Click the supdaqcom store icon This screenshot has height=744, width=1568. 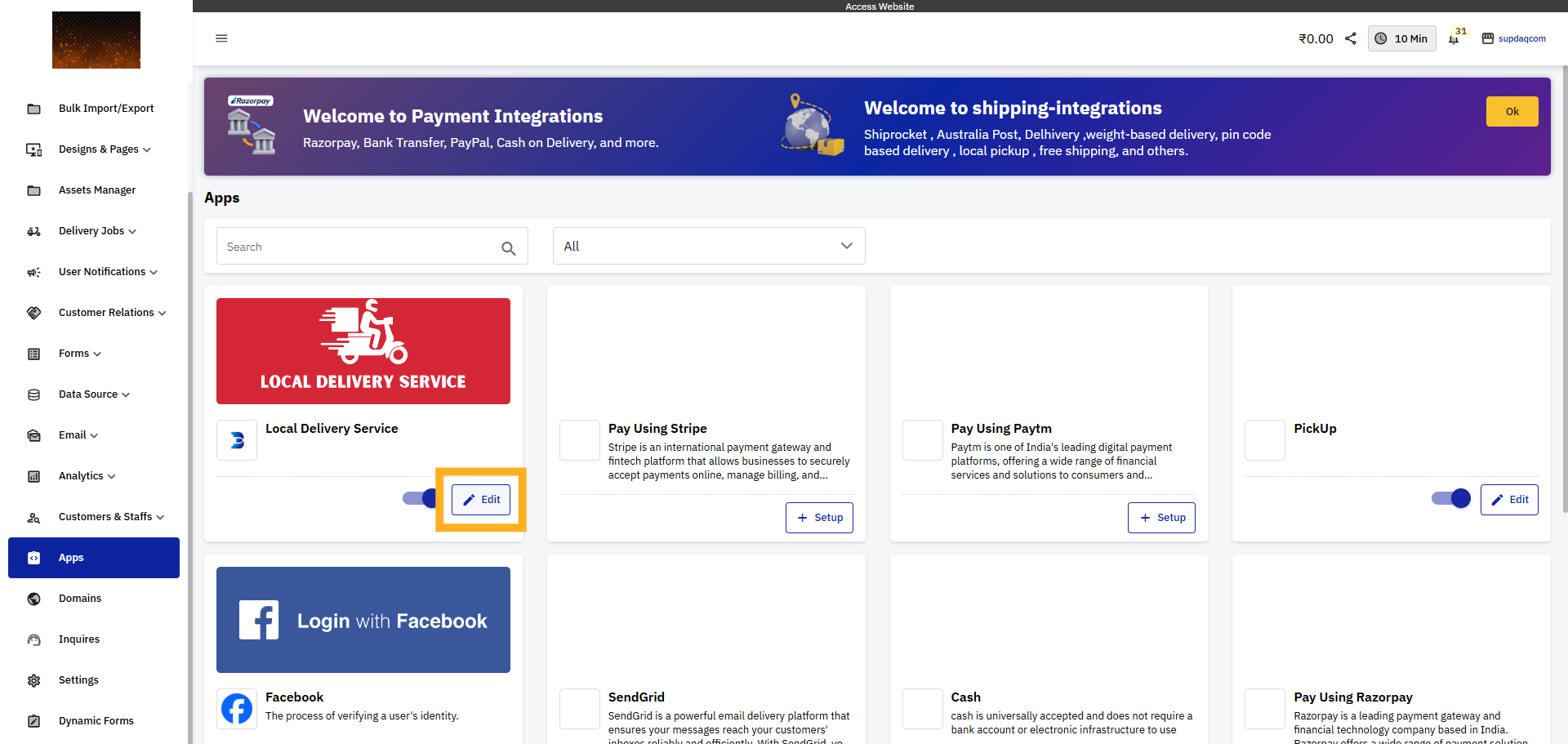[1487, 38]
